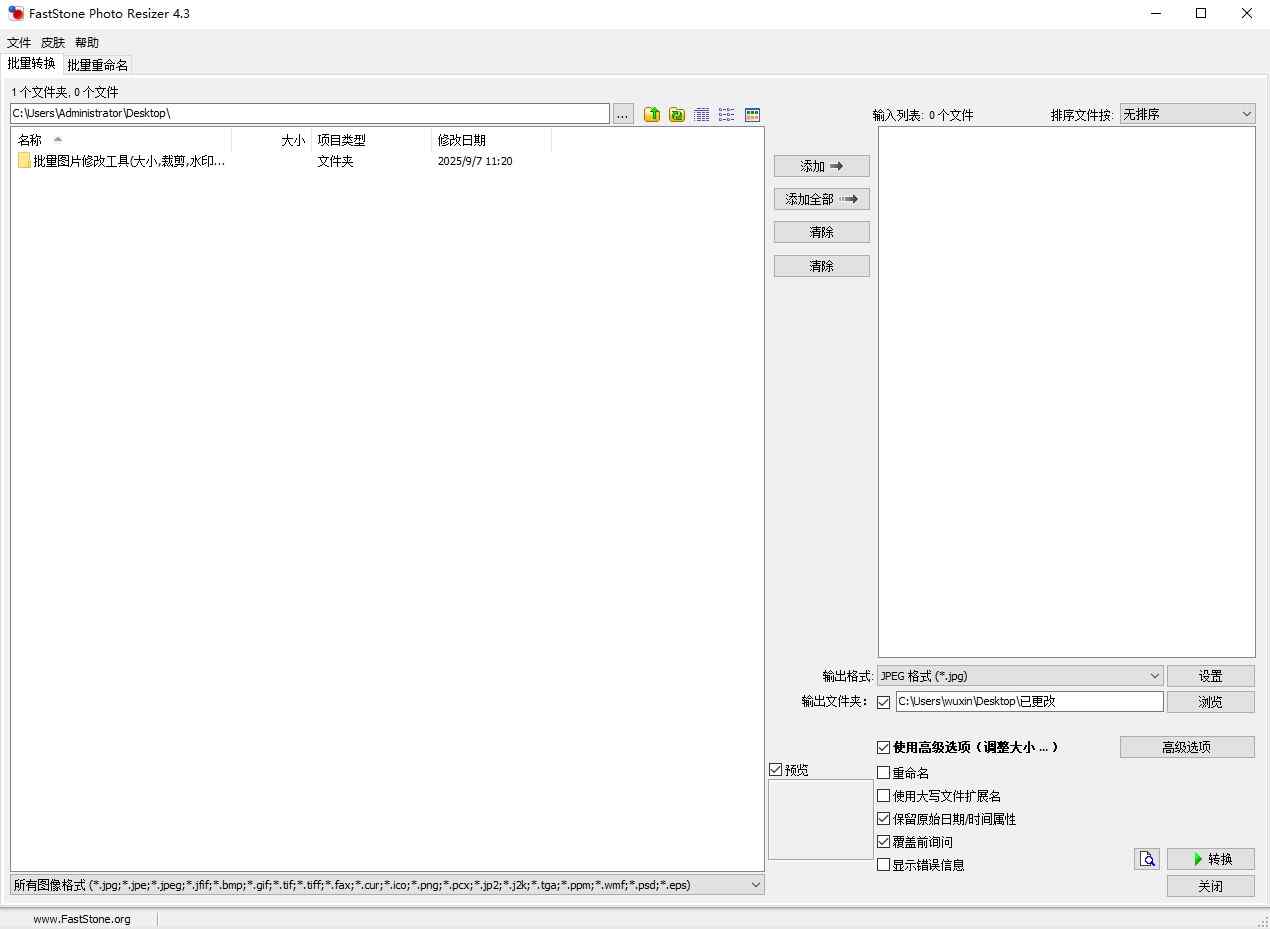This screenshot has width=1270, height=929.
Task: Switch file list to details view icon
Action: 702,115
